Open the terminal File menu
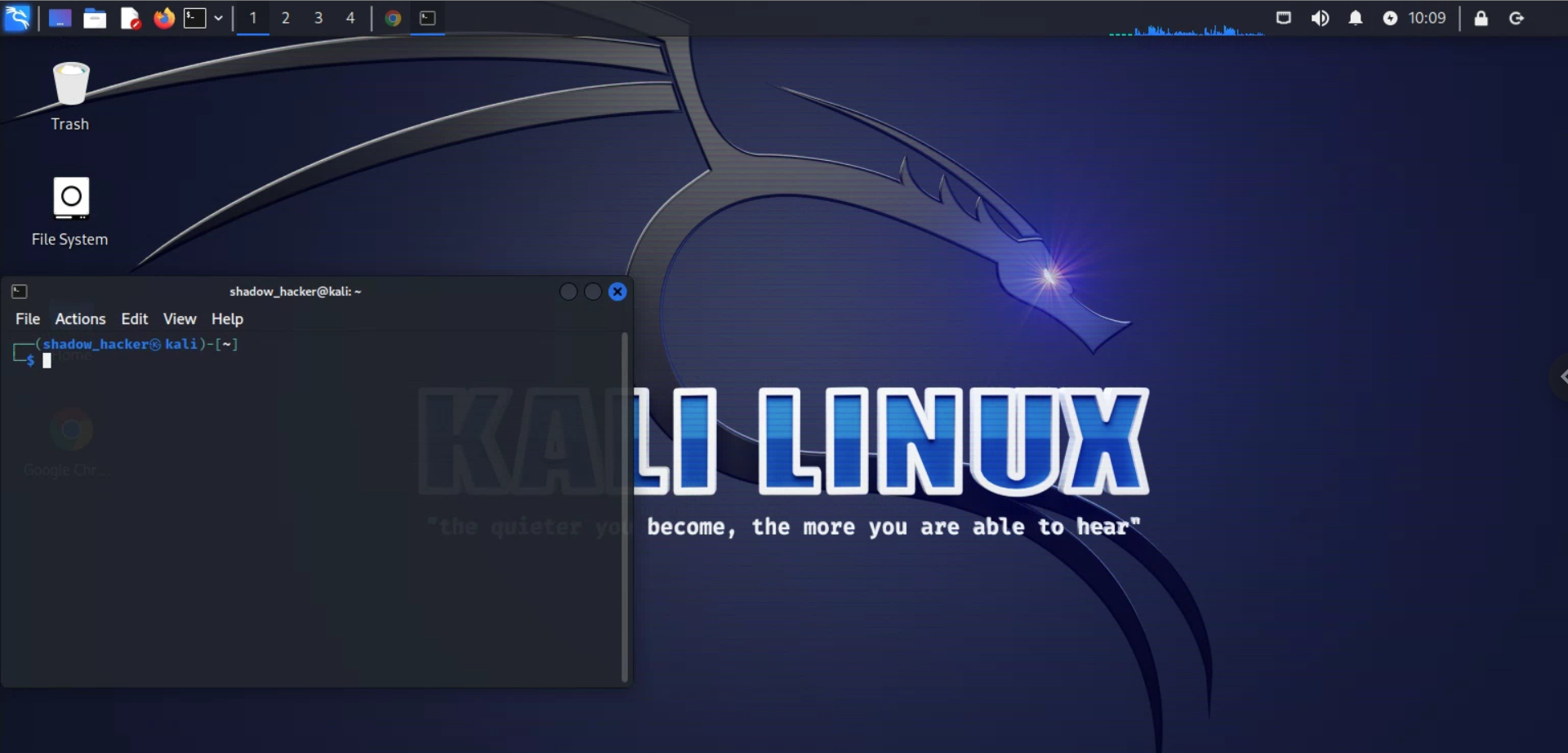The width and height of the screenshot is (1568, 753). [x=28, y=319]
